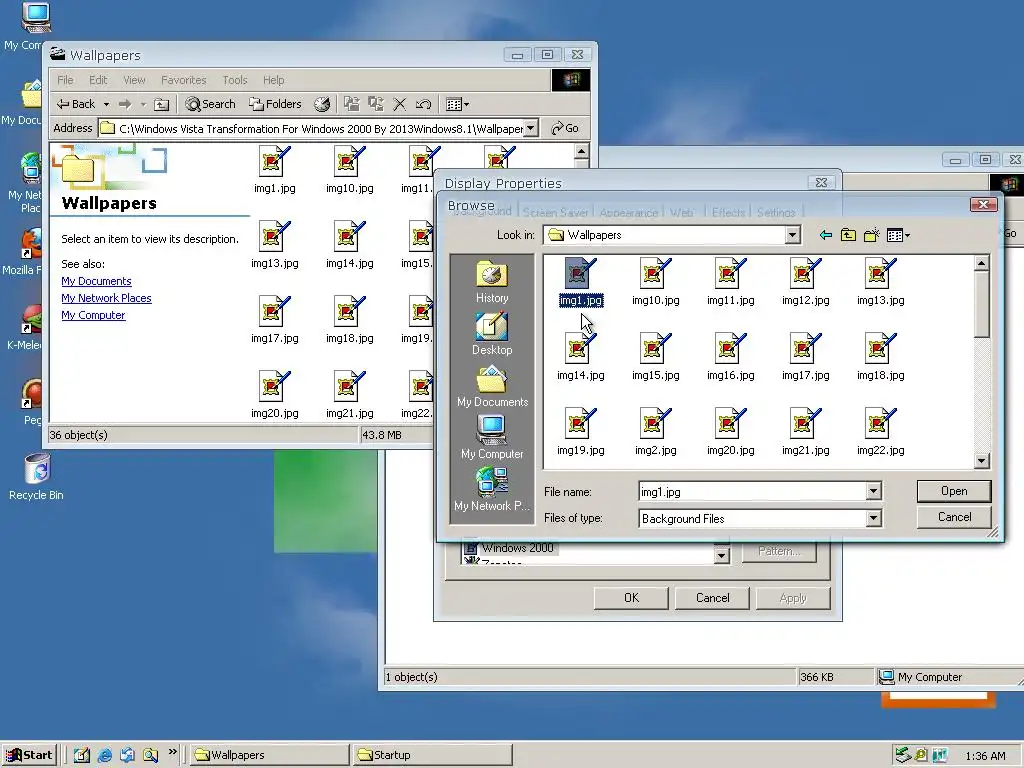Open My Network Places in Browse places bar
The height and width of the screenshot is (768, 1024).
coord(492,490)
